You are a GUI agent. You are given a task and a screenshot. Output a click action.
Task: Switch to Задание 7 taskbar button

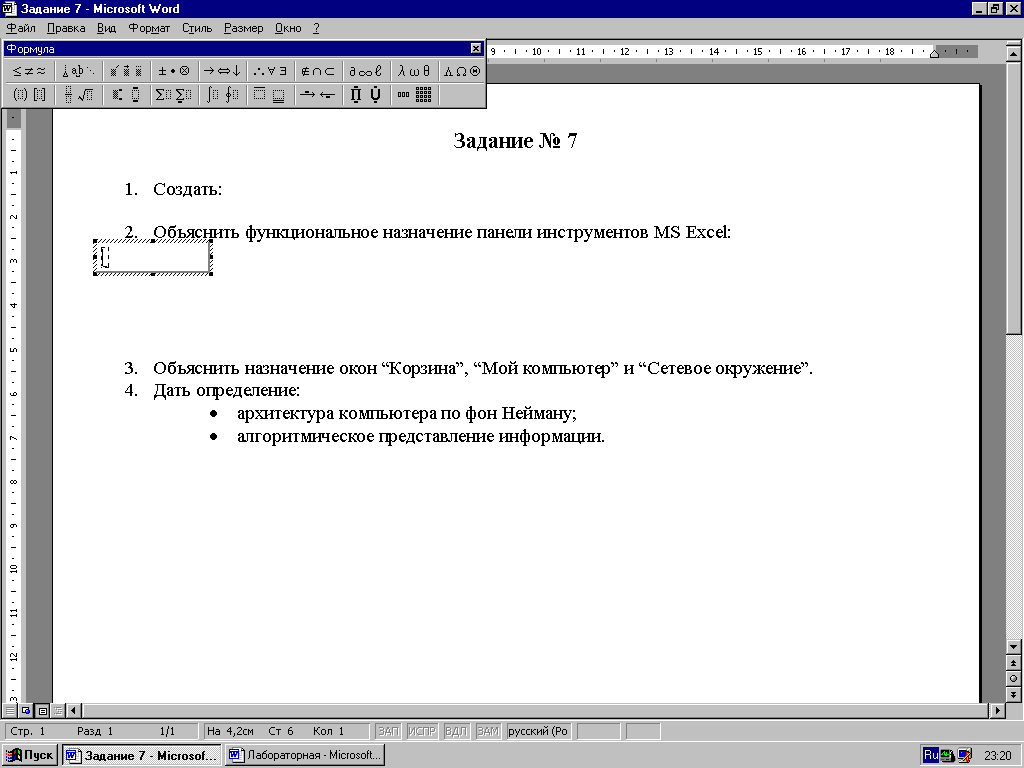point(142,756)
